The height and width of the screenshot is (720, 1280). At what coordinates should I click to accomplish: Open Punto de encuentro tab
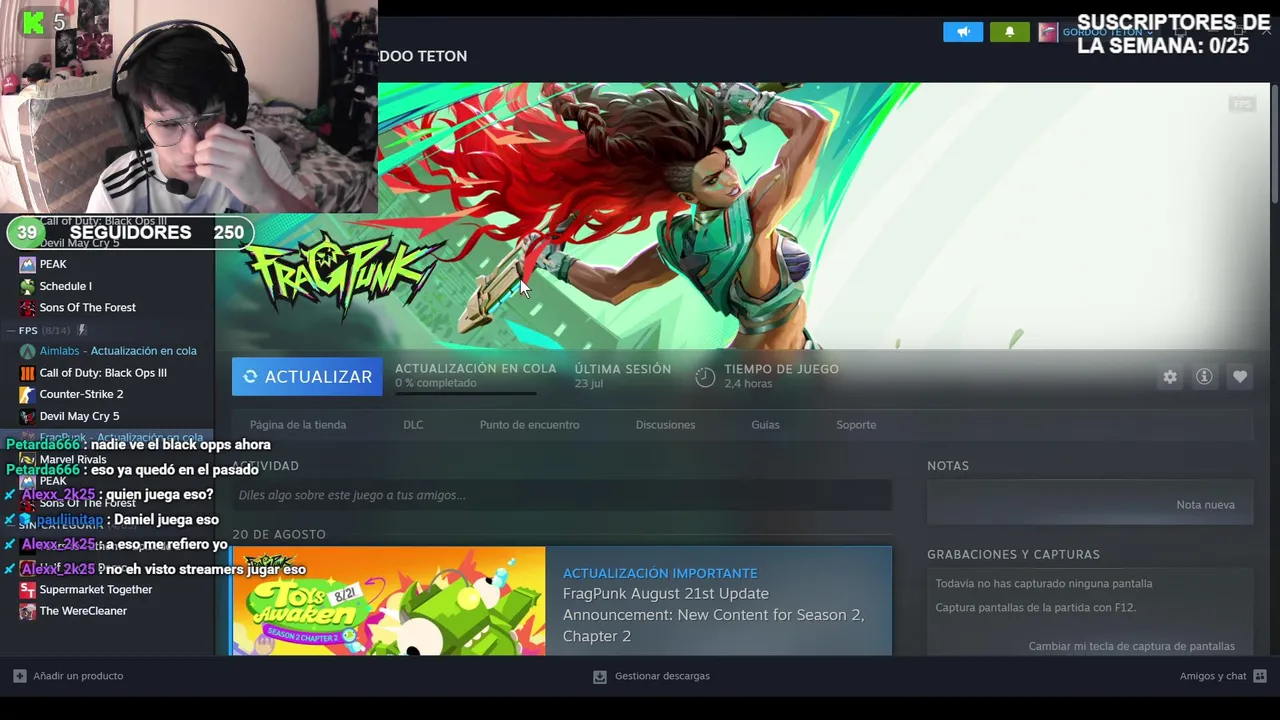529,425
